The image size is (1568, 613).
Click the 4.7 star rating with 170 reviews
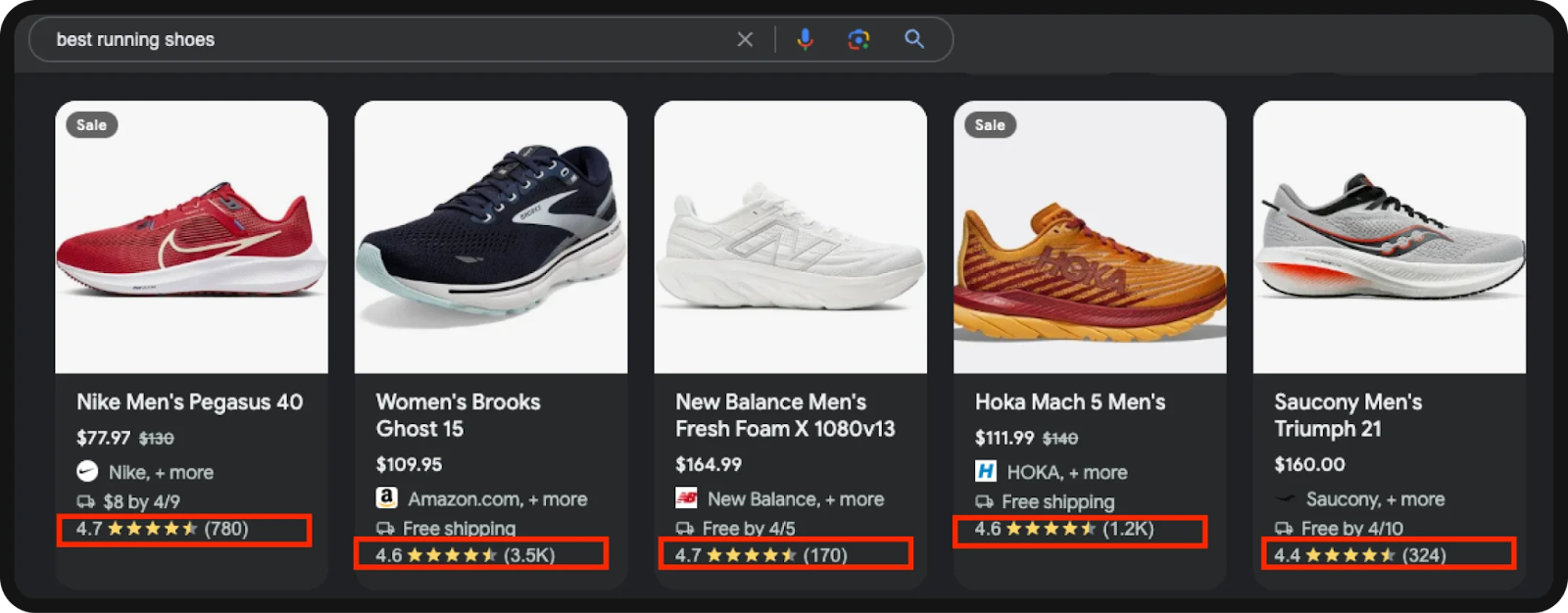pos(761,555)
